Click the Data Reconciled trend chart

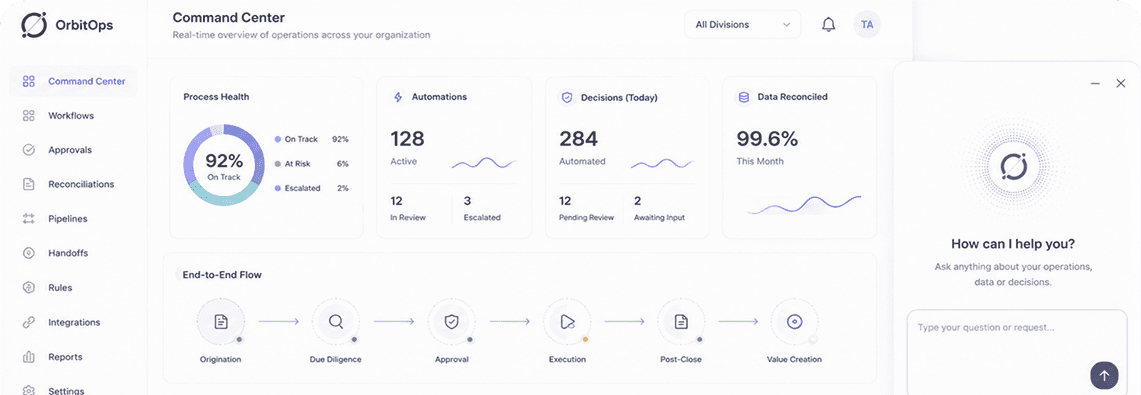804,204
